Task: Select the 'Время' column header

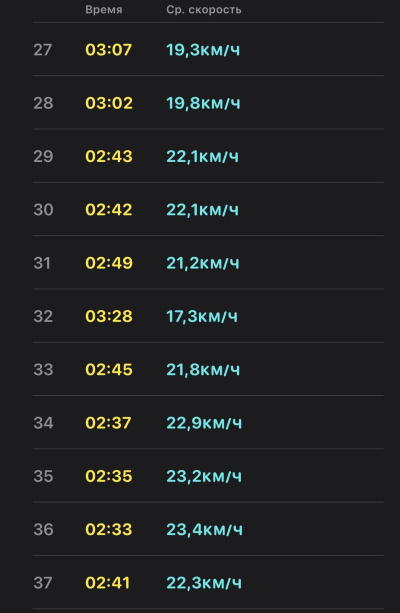Action: (x=104, y=10)
